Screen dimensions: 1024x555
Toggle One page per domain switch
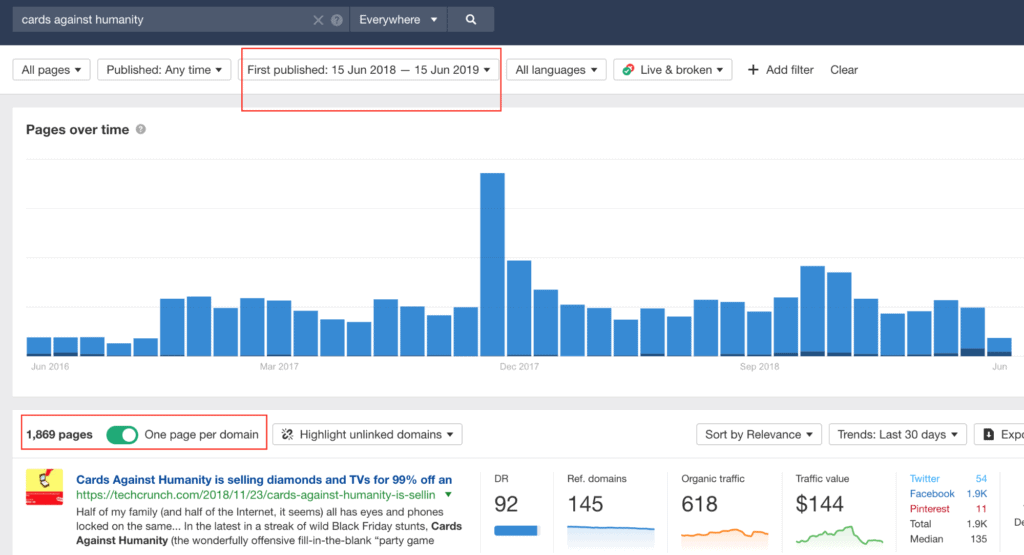pos(122,435)
